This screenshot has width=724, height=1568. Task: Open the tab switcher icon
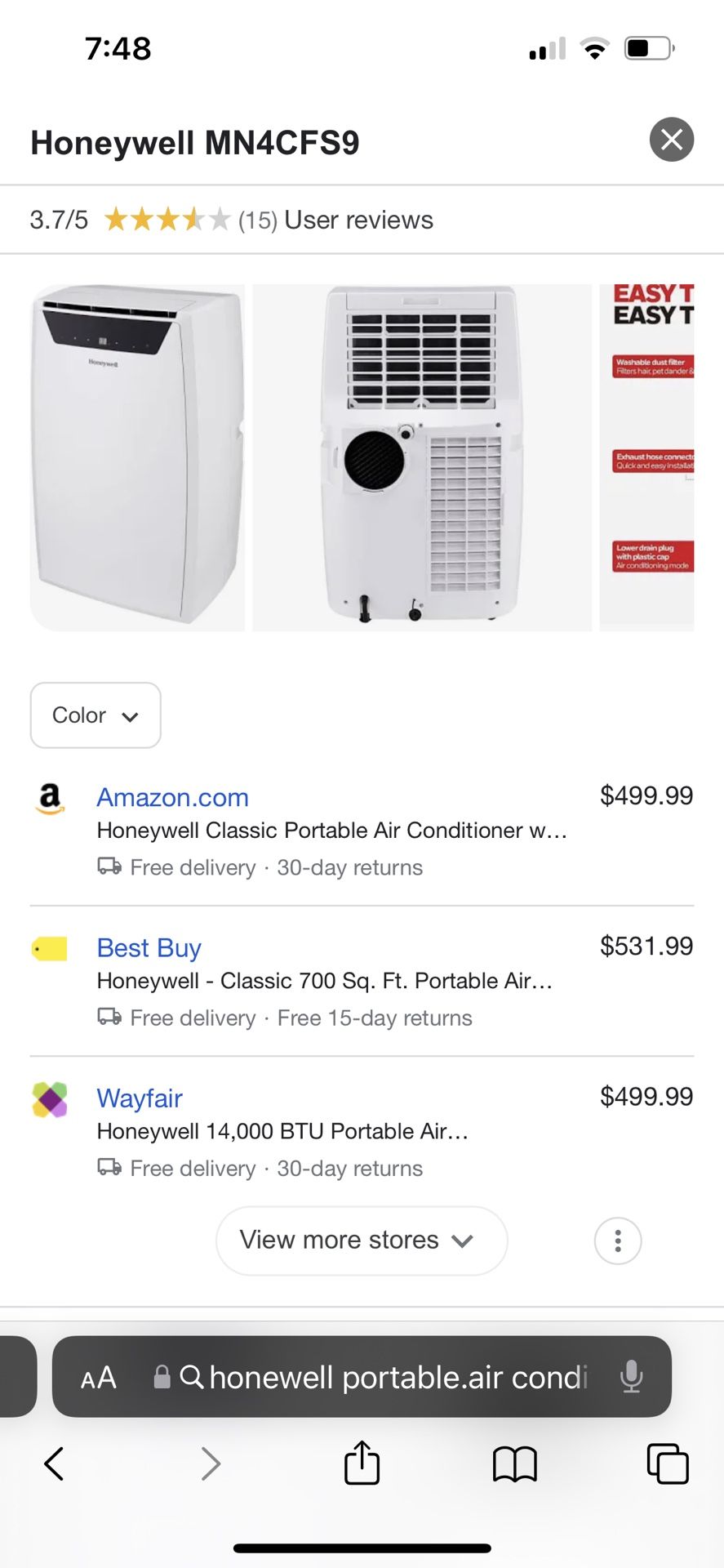[x=668, y=1463]
